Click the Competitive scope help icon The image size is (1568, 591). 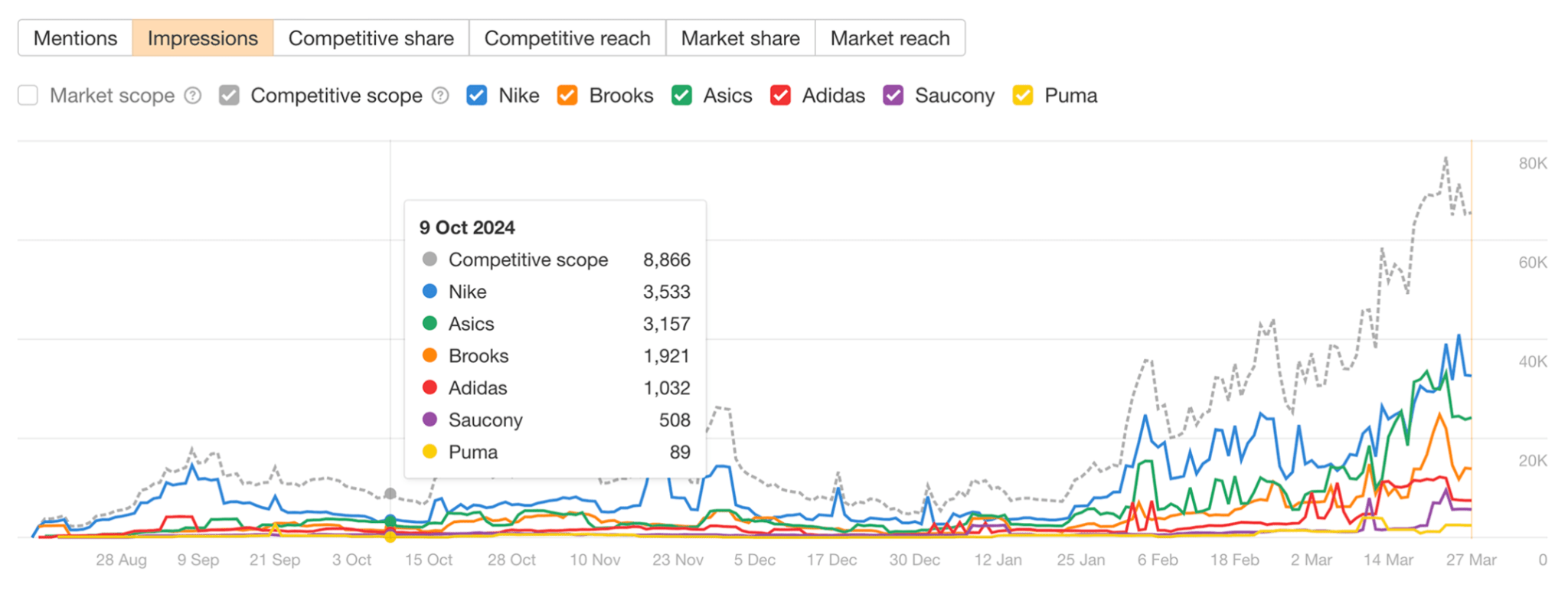tap(440, 96)
